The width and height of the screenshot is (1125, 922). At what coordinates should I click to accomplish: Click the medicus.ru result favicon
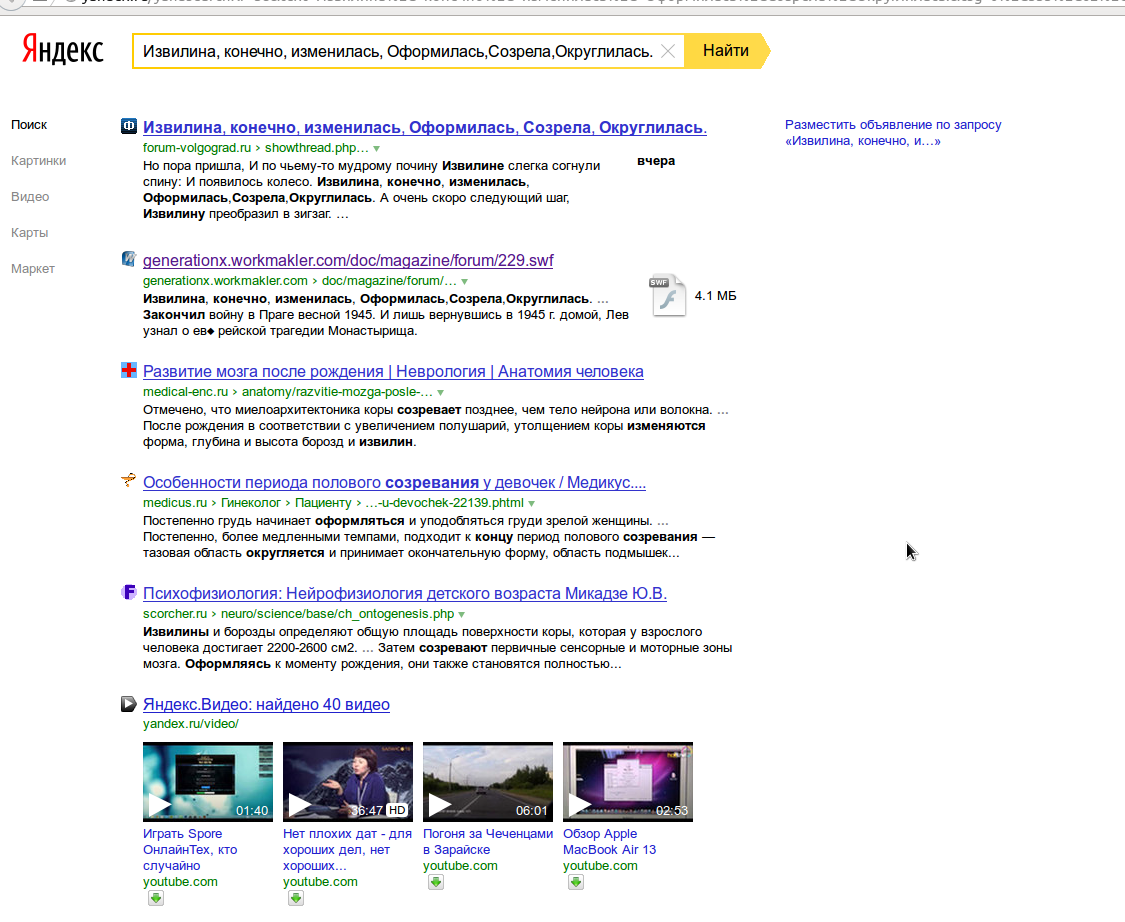click(128, 482)
